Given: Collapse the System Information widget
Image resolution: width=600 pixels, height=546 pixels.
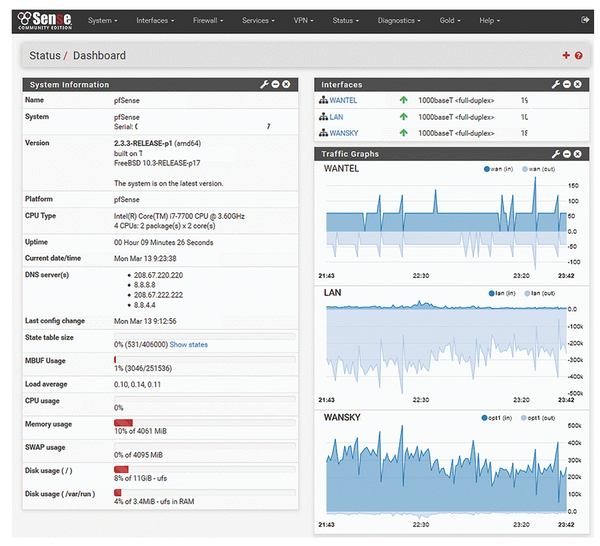Looking at the screenshot, I should (x=276, y=85).
